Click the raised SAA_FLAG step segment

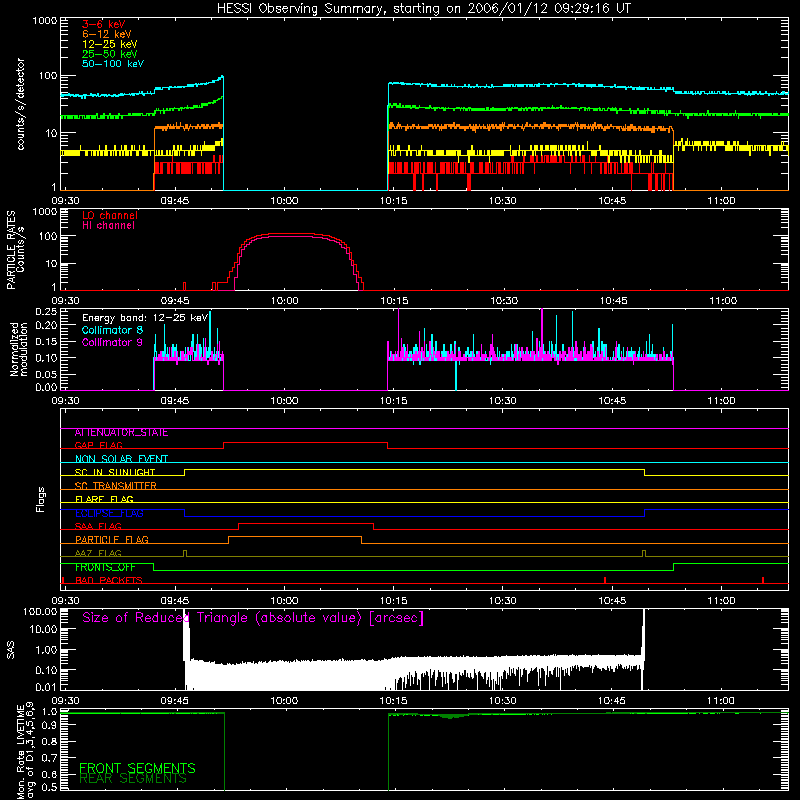coord(306,524)
